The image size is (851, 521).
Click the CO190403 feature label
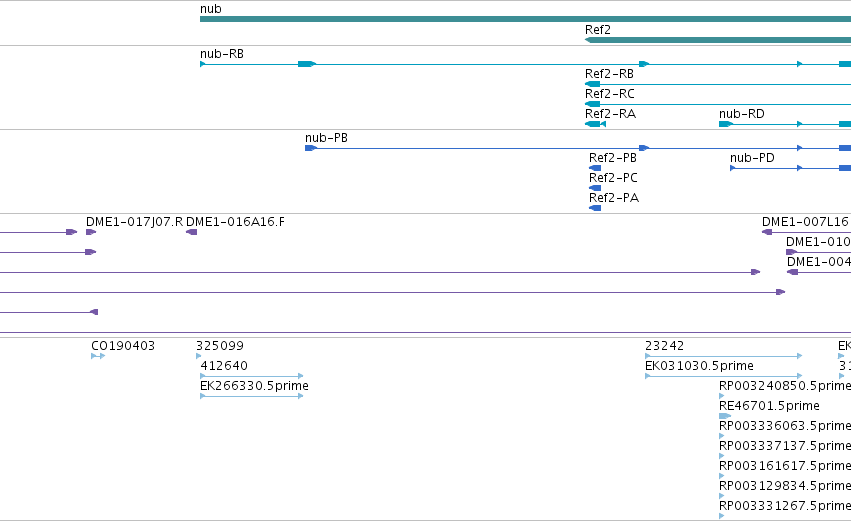point(123,346)
